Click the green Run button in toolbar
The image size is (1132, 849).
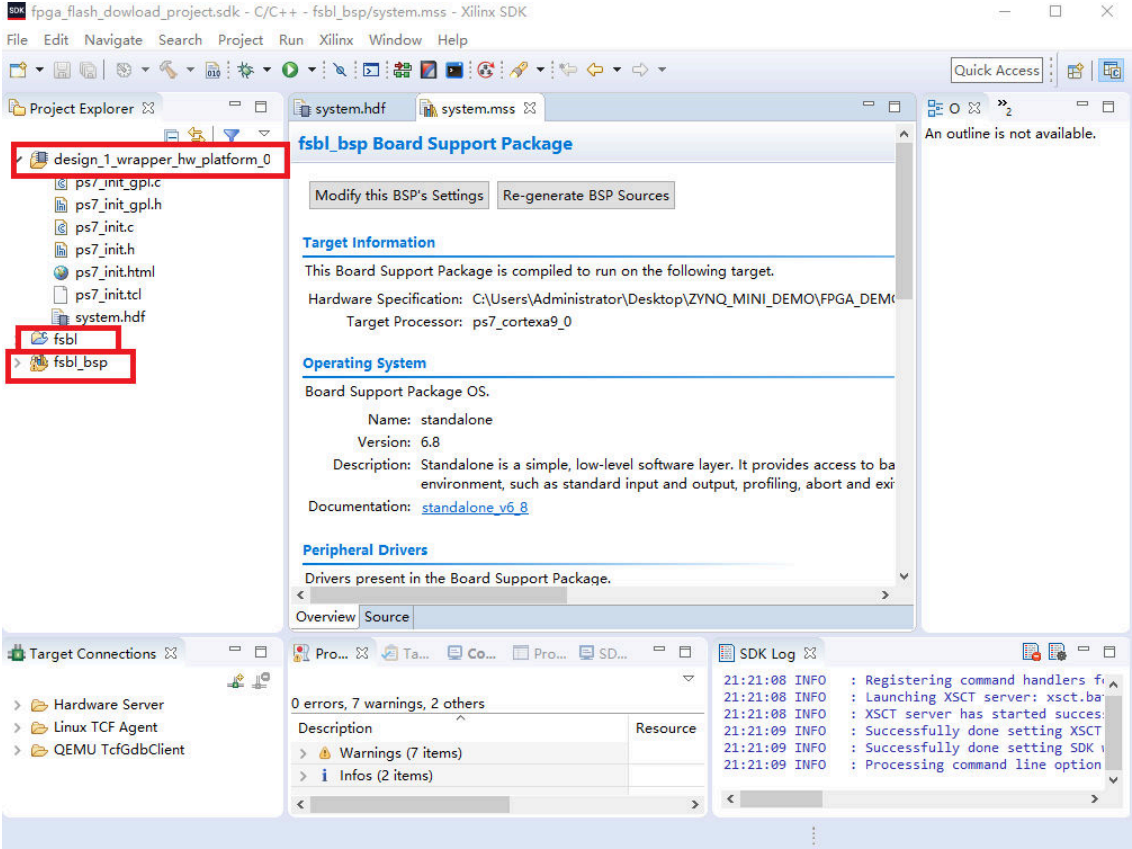[290, 70]
